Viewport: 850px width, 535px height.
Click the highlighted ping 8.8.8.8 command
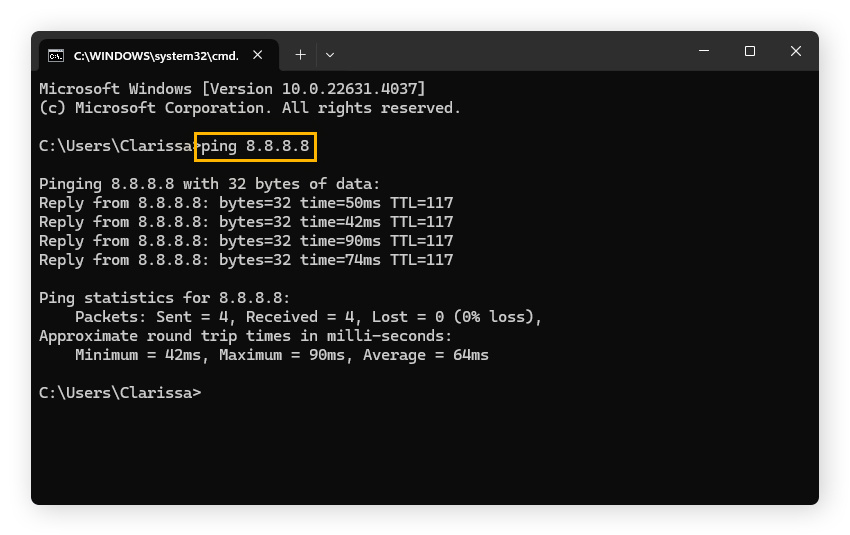(x=256, y=146)
